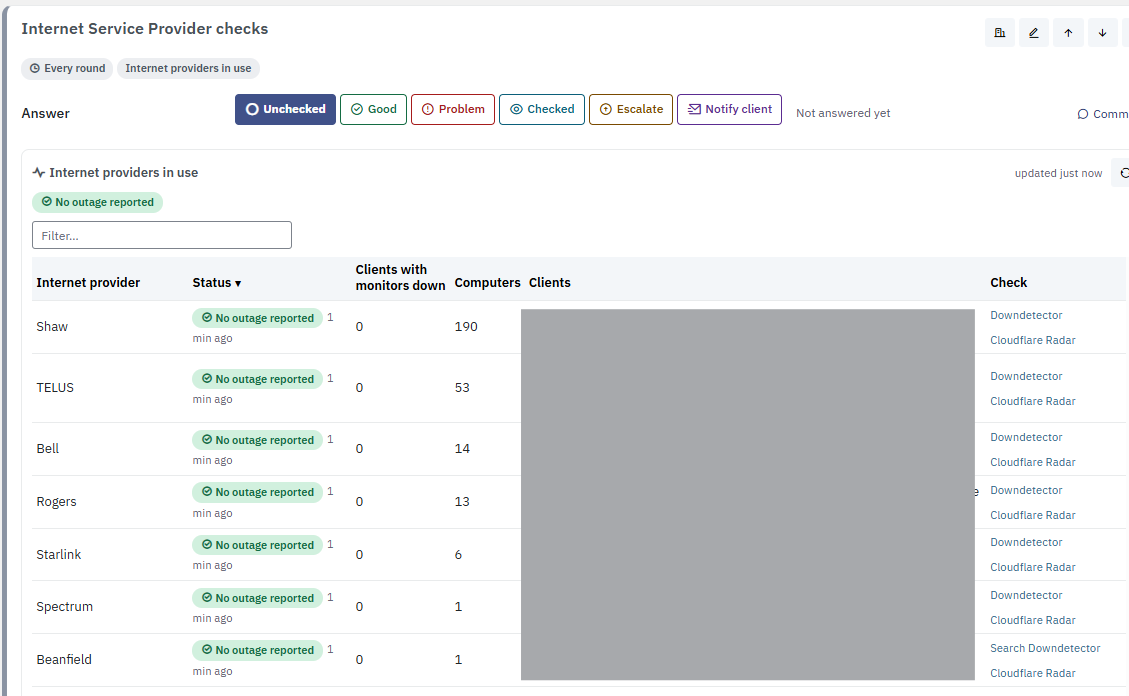This screenshot has height=696, width=1129.
Task: Choose the Escalate answer option
Action: coord(631,109)
